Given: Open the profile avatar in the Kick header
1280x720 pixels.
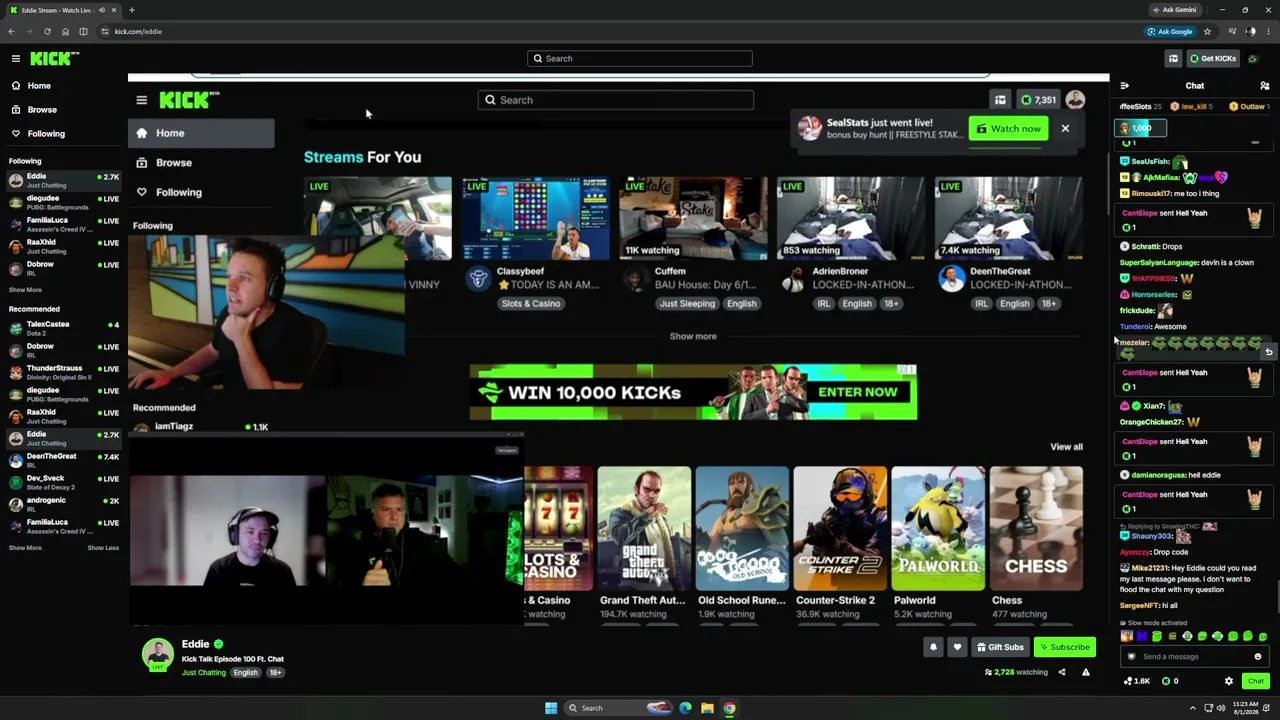Looking at the screenshot, I should click(x=1252, y=59).
